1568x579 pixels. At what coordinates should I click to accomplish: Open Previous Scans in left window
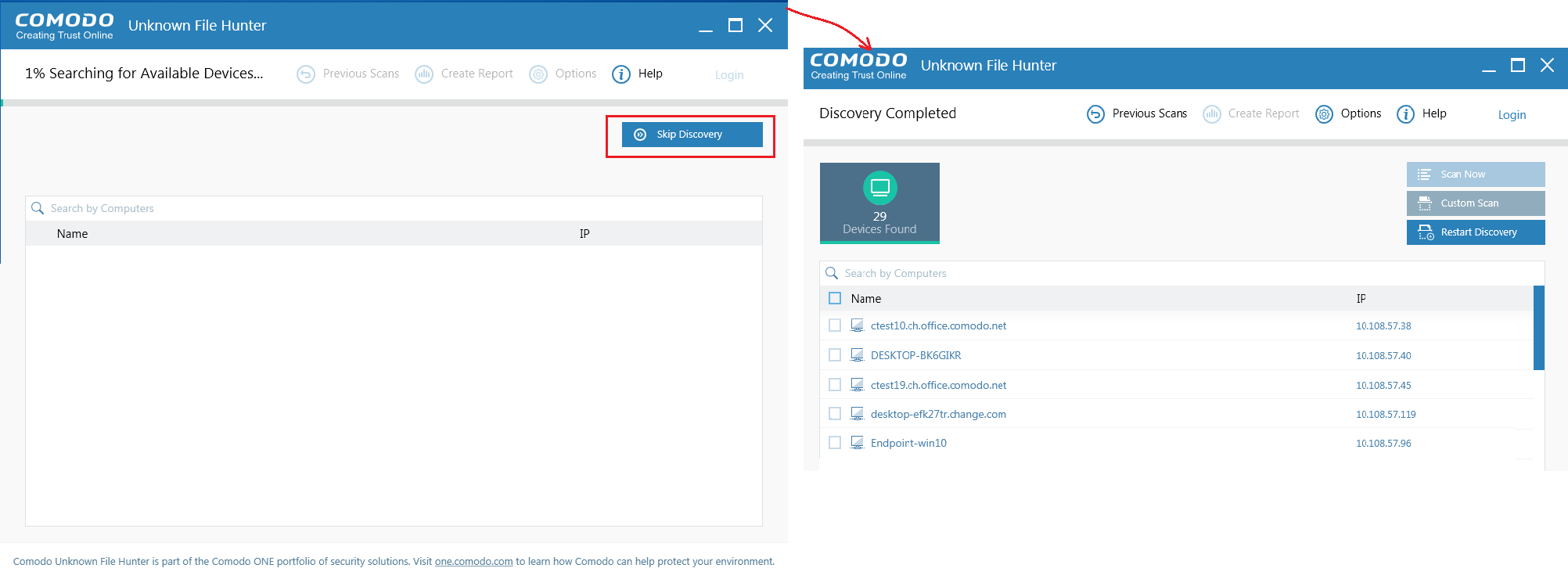click(x=361, y=74)
